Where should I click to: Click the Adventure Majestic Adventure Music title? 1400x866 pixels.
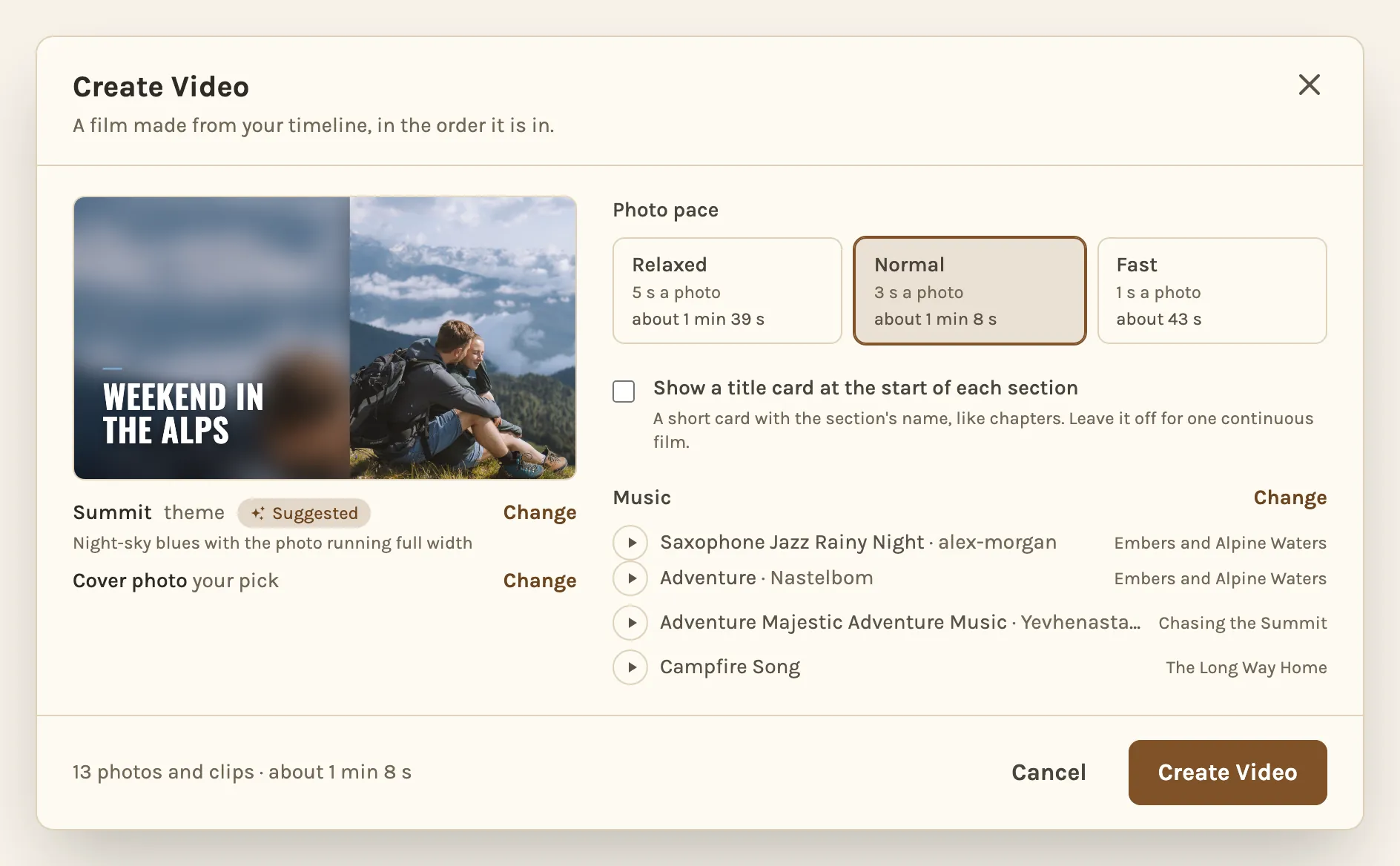point(833,623)
